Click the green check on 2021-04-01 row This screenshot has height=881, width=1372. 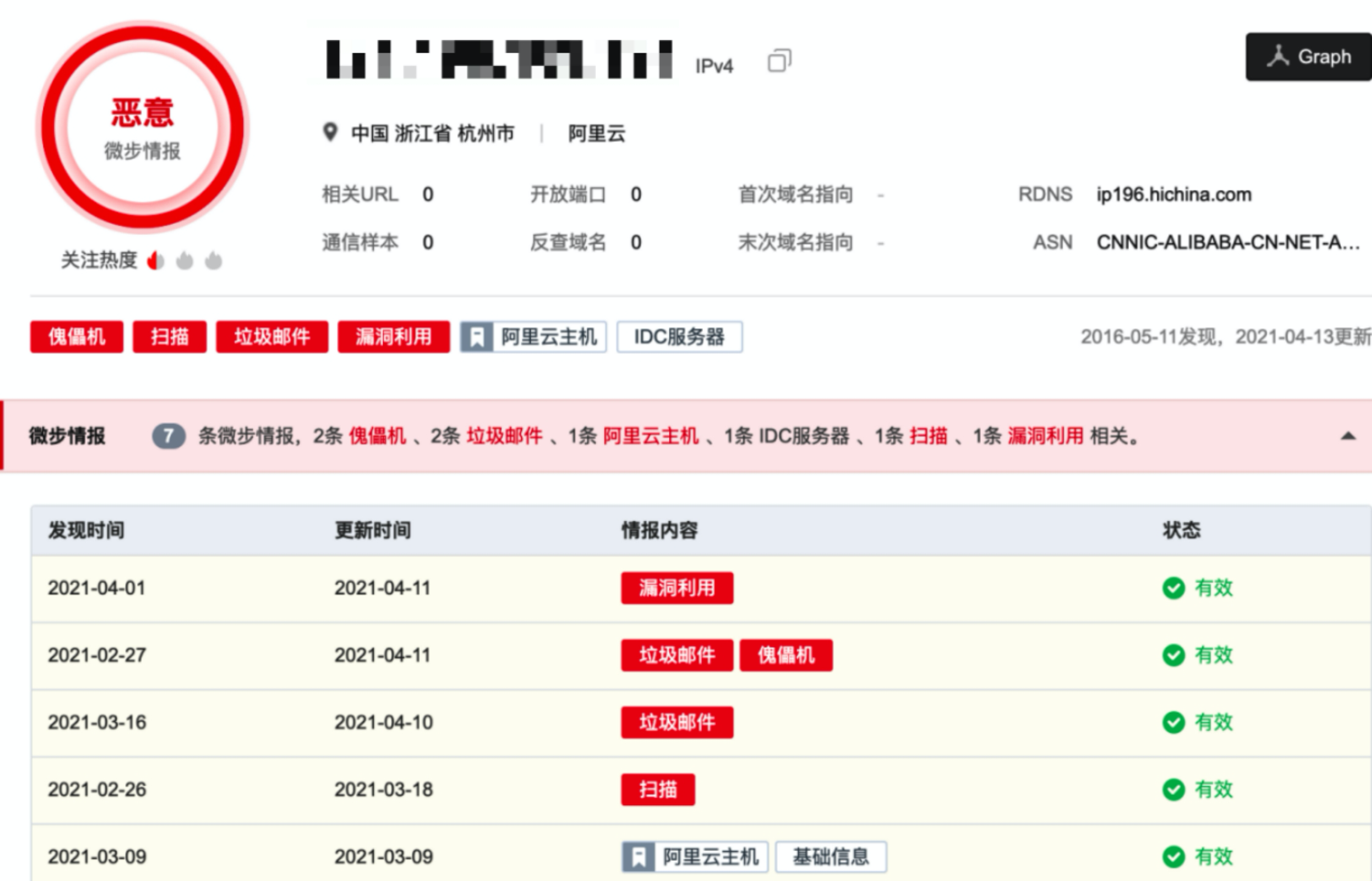click(1173, 589)
